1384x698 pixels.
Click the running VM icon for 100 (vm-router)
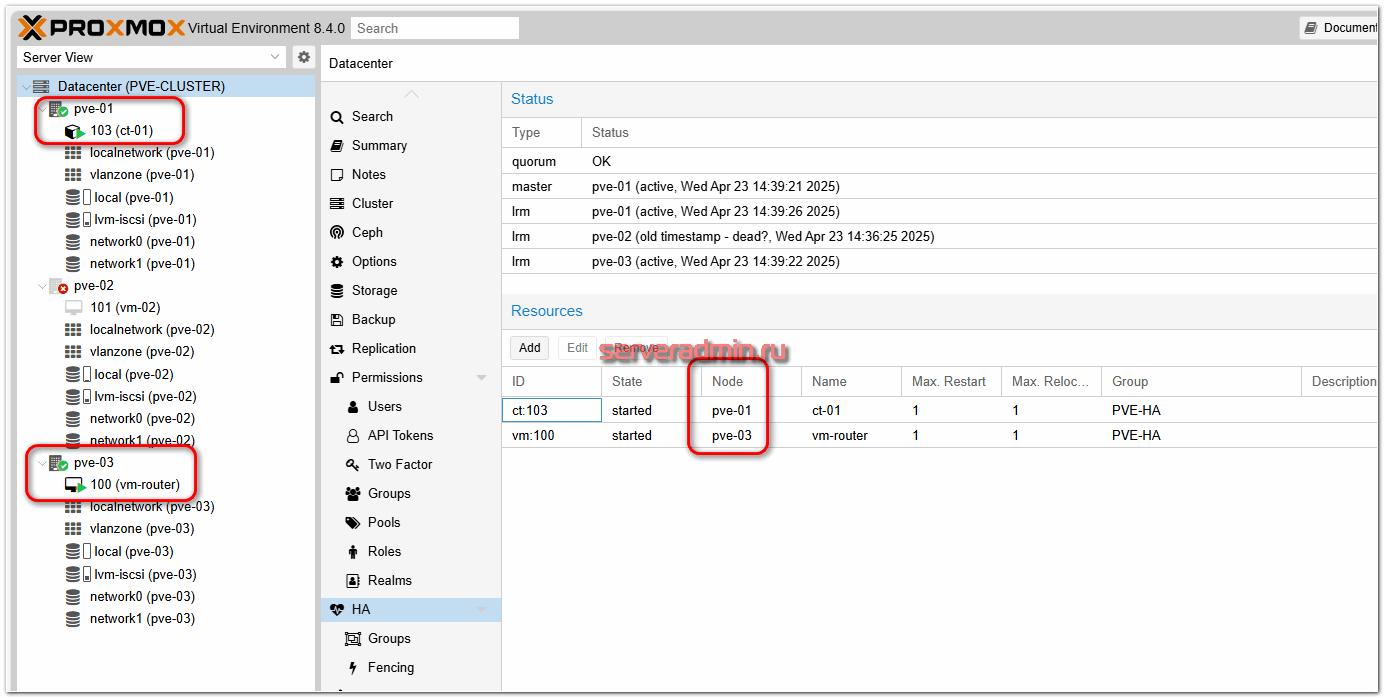pos(75,485)
